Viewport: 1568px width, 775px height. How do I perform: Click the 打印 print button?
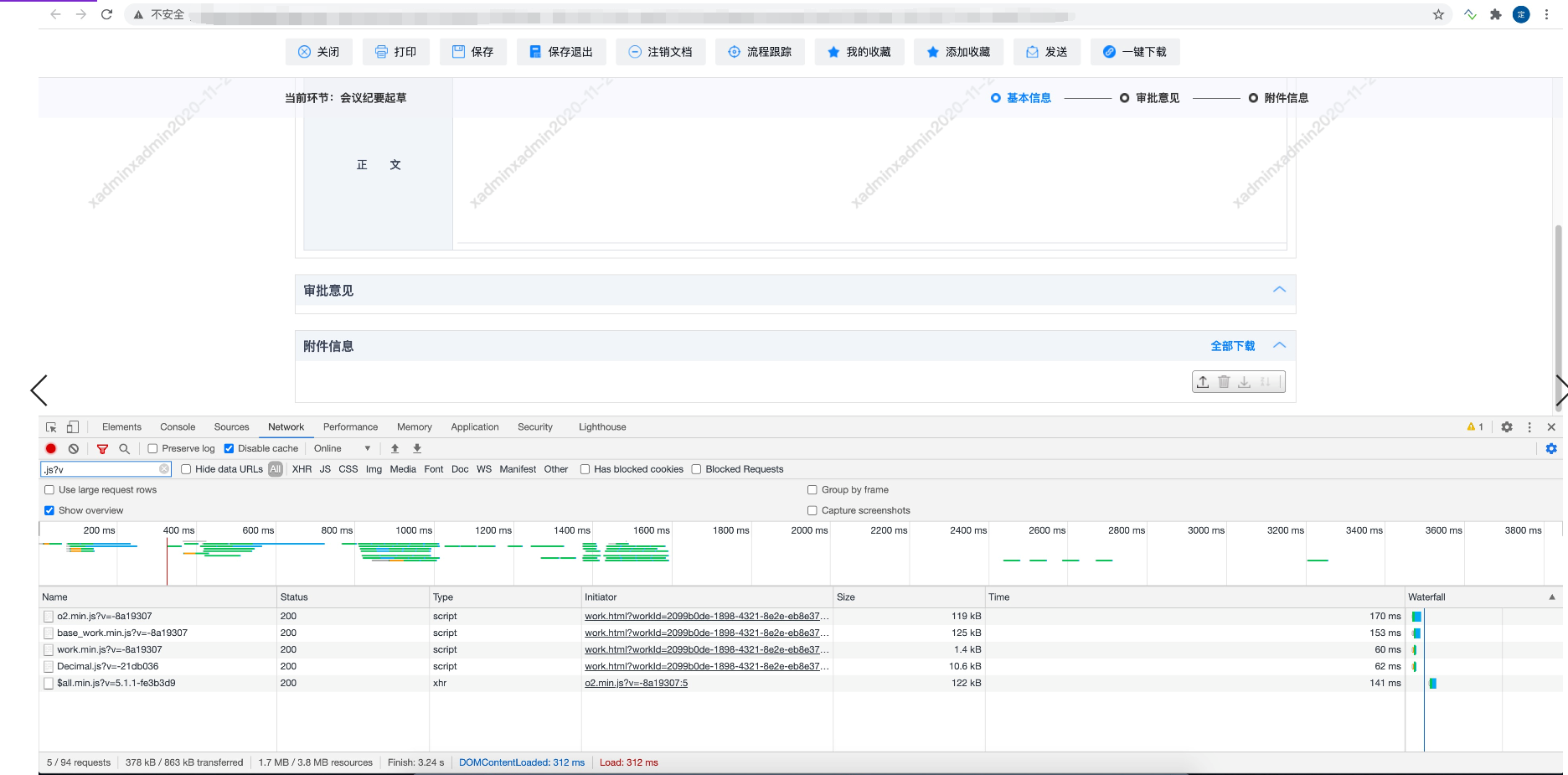tap(395, 52)
